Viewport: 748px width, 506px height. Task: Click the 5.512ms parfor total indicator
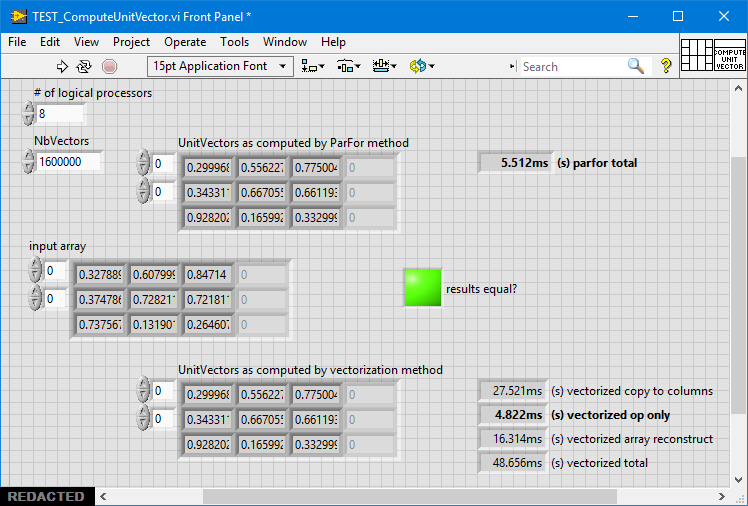(515, 163)
